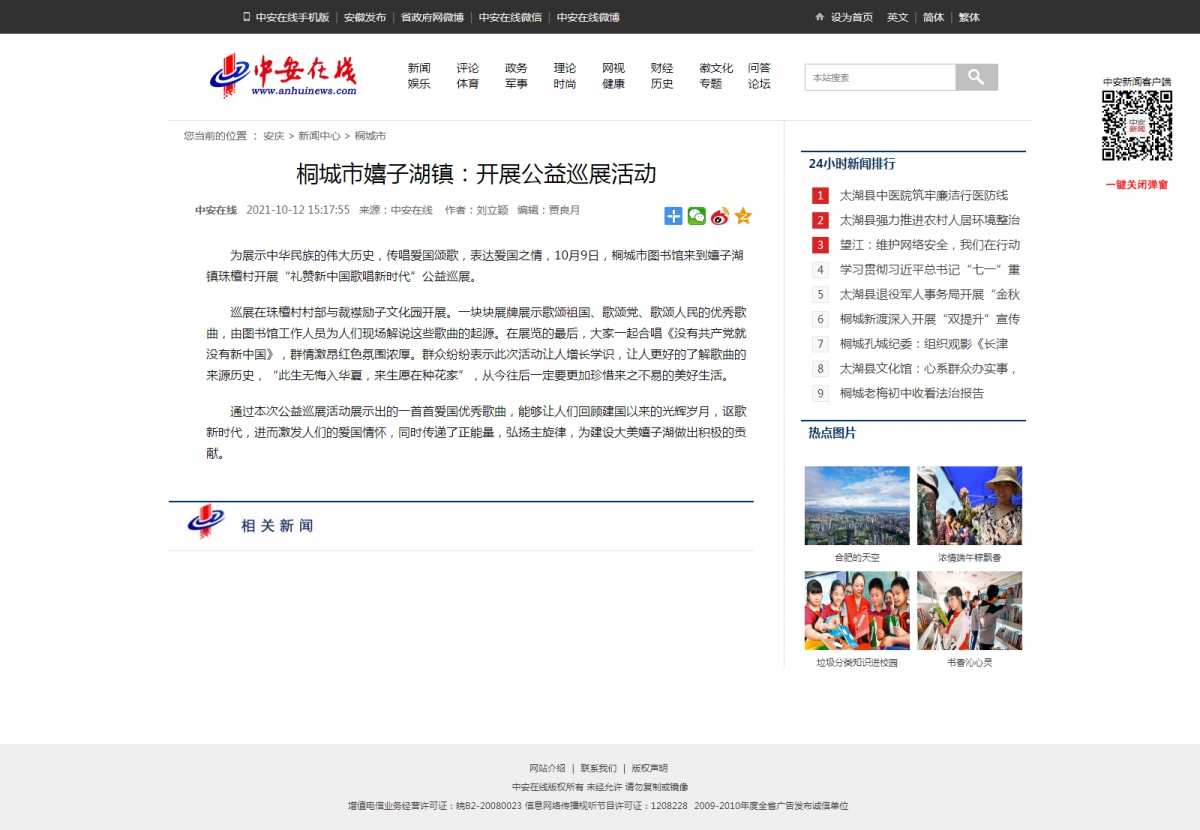
Task: Open the 健康 nav menu
Action: coord(614,84)
